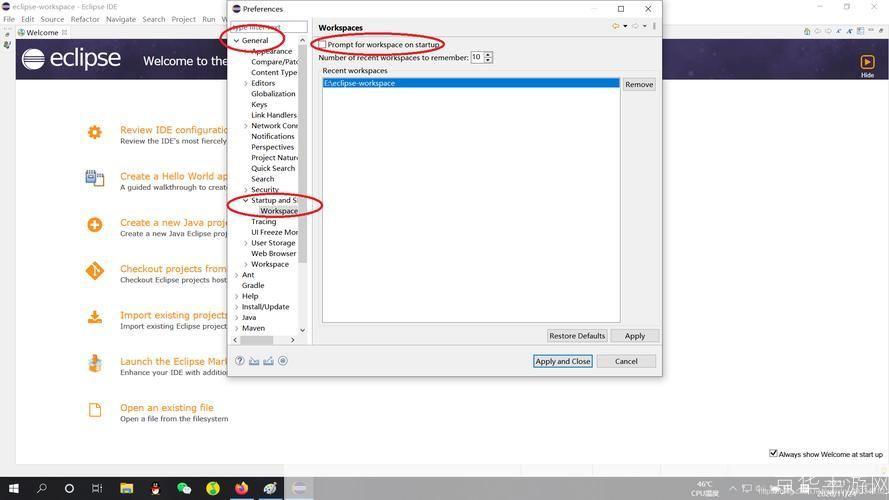889x500 pixels.
Task: Click the export preferences icon
Action: point(268,361)
